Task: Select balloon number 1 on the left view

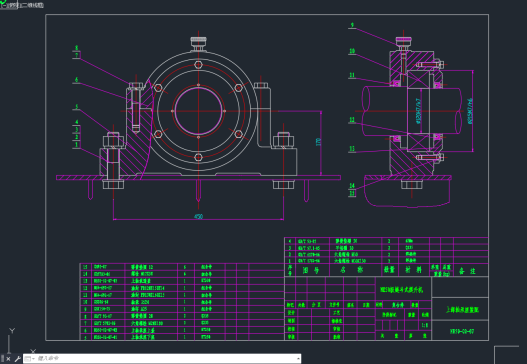Action: pyautogui.click(x=77, y=145)
